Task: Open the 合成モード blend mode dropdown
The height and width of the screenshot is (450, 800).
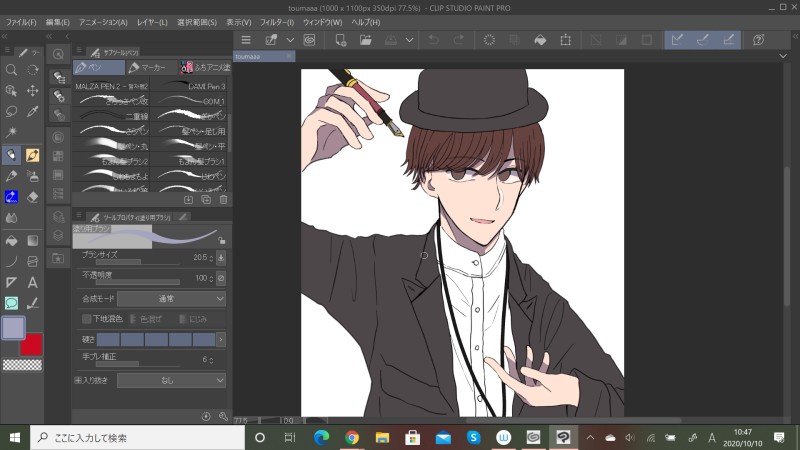Action: pyautogui.click(x=171, y=298)
